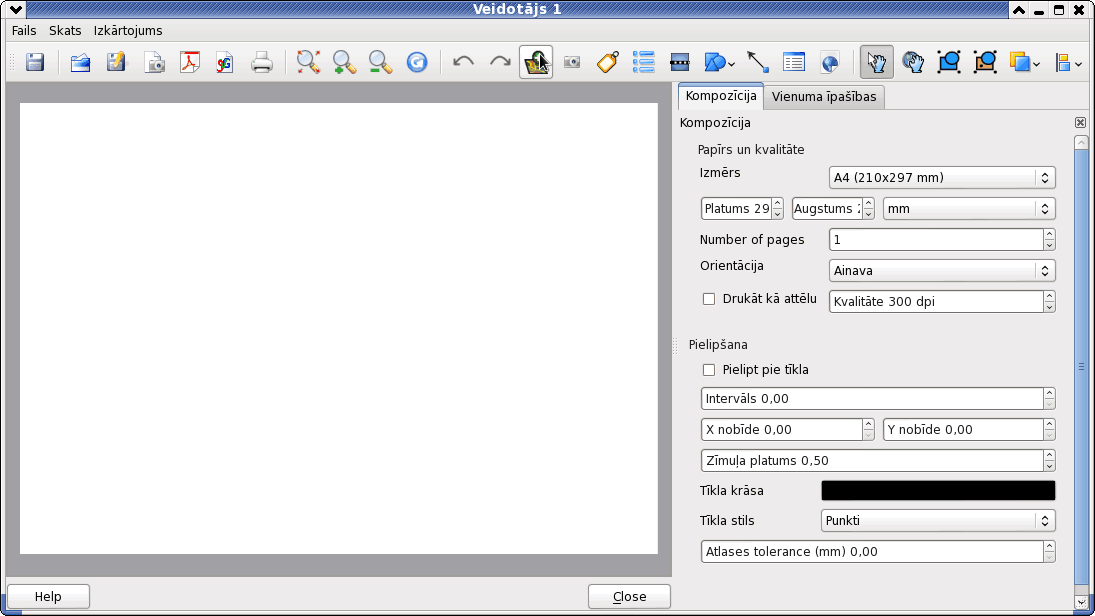Zoom out with the green minus magnifier
The width and height of the screenshot is (1095, 616).
click(x=381, y=63)
